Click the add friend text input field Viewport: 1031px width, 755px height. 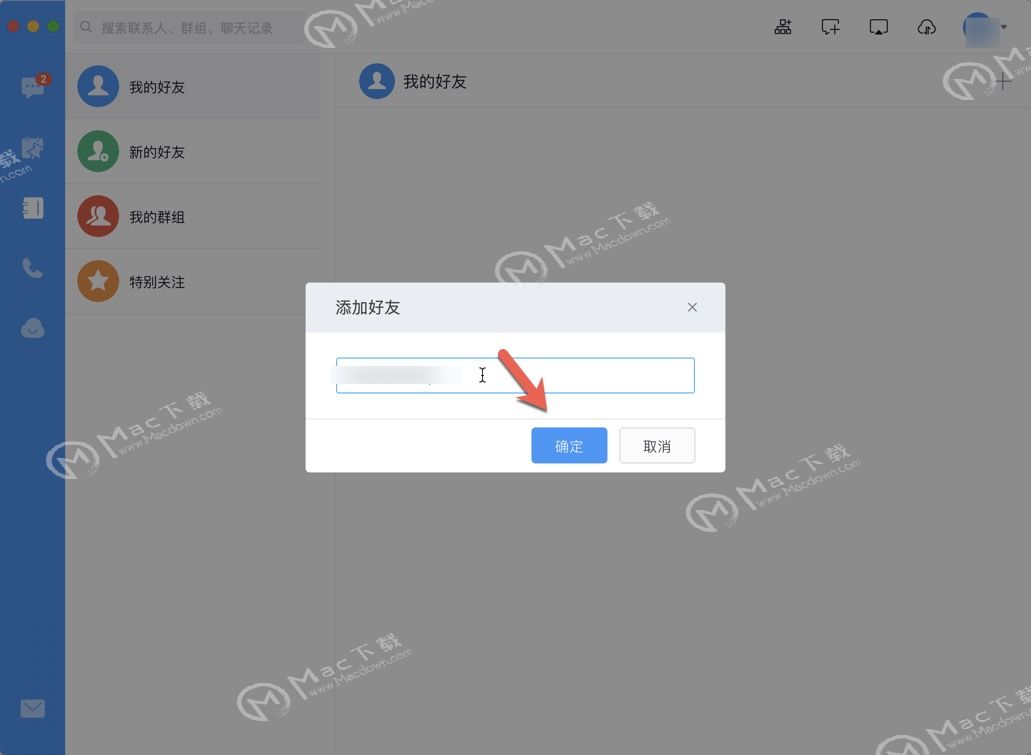point(515,376)
